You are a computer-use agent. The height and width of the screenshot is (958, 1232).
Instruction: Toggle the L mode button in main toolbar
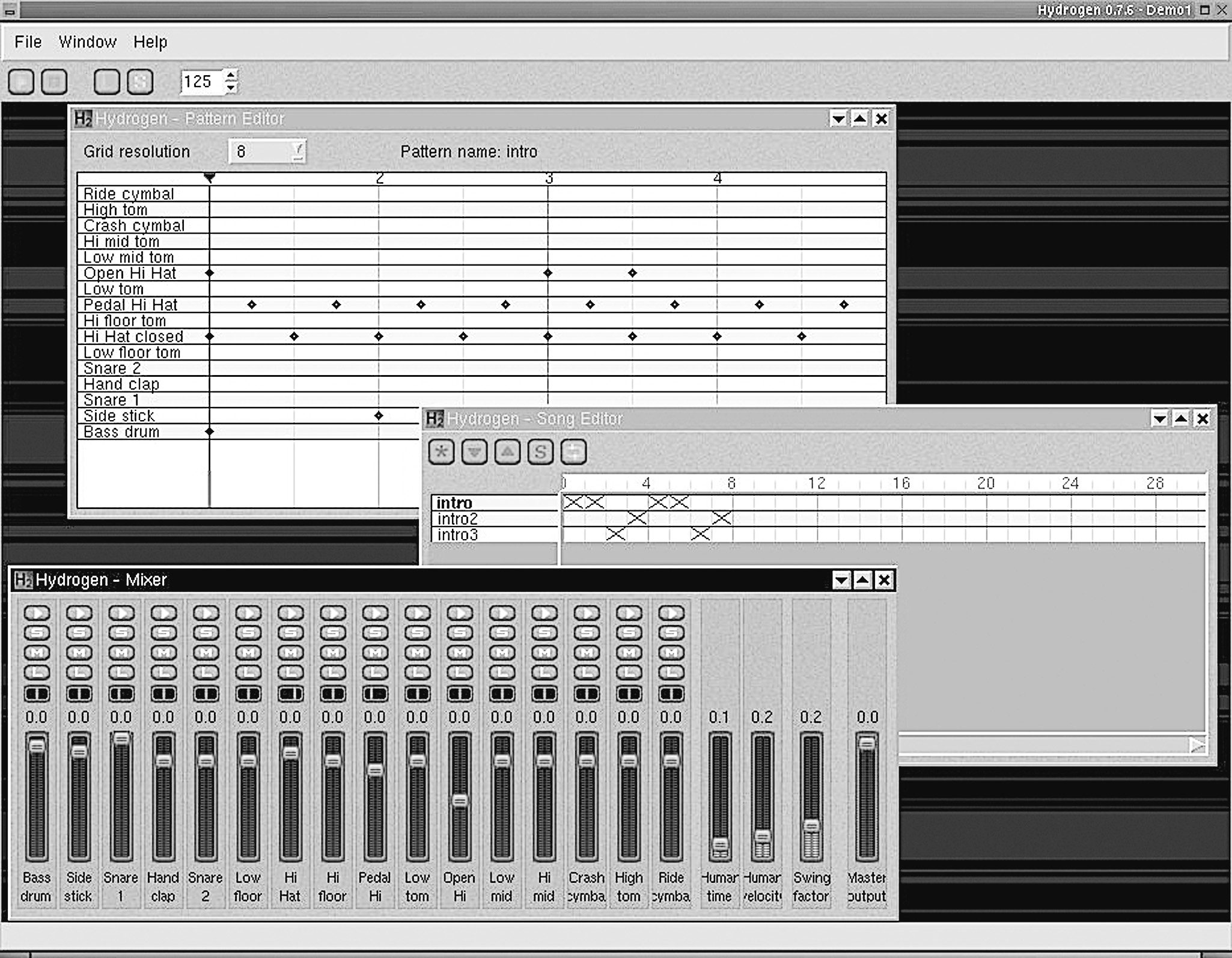[107, 82]
